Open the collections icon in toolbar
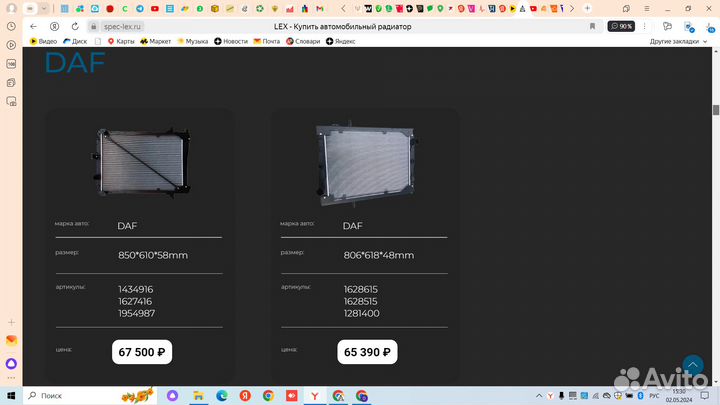Viewport: 720px width, 405px height. (667, 27)
